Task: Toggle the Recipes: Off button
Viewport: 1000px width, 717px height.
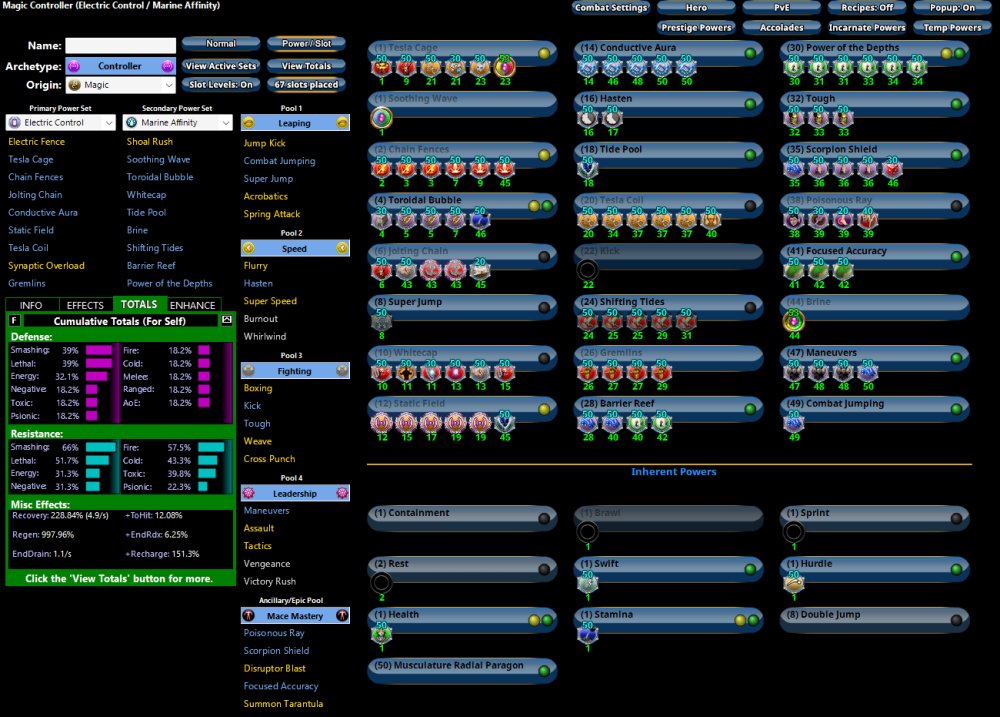Action: (x=867, y=8)
